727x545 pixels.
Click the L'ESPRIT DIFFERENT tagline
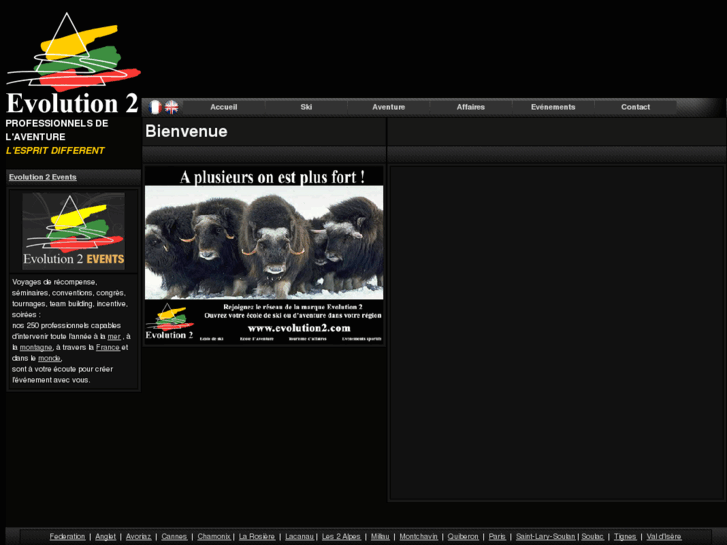pos(55,151)
